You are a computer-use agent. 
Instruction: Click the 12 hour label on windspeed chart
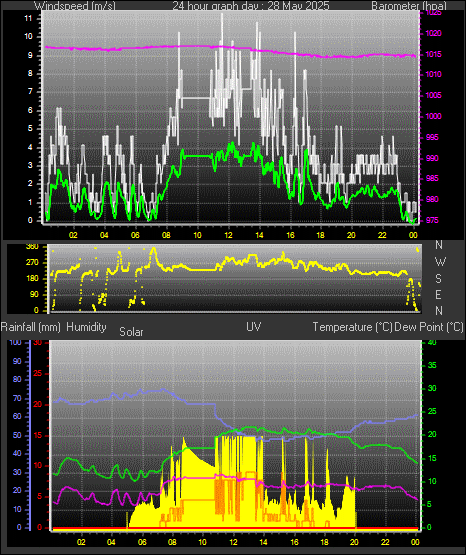pos(229,235)
